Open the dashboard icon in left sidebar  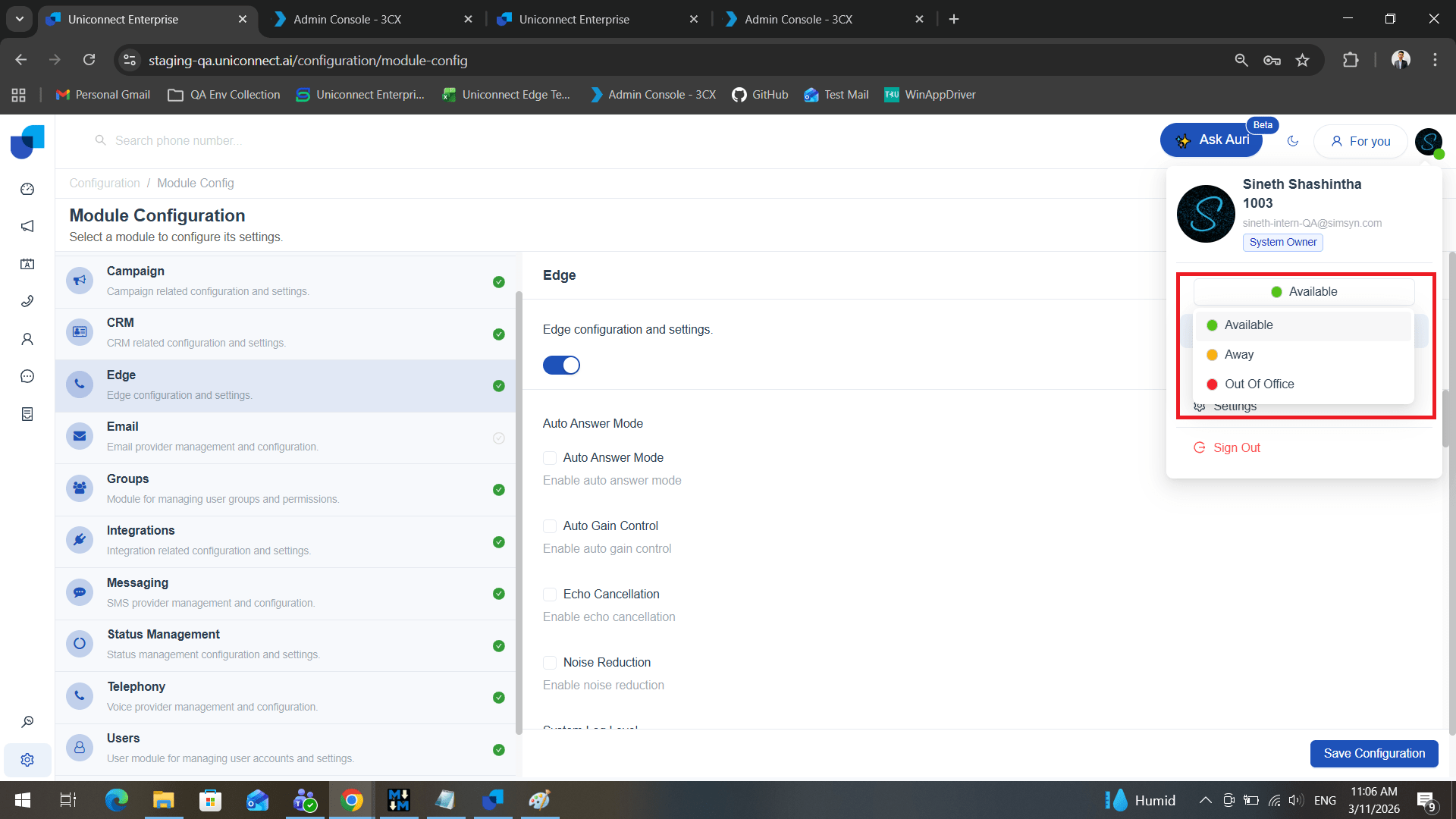[x=27, y=189]
